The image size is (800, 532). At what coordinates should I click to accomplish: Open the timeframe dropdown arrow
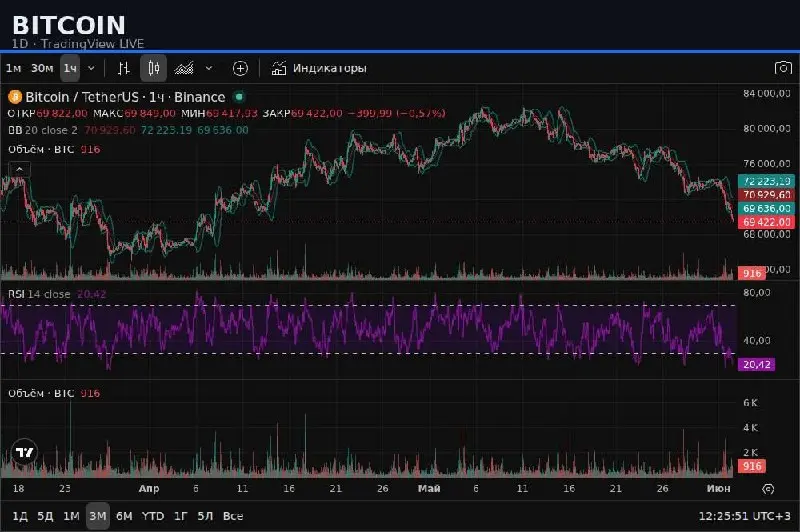91,68
